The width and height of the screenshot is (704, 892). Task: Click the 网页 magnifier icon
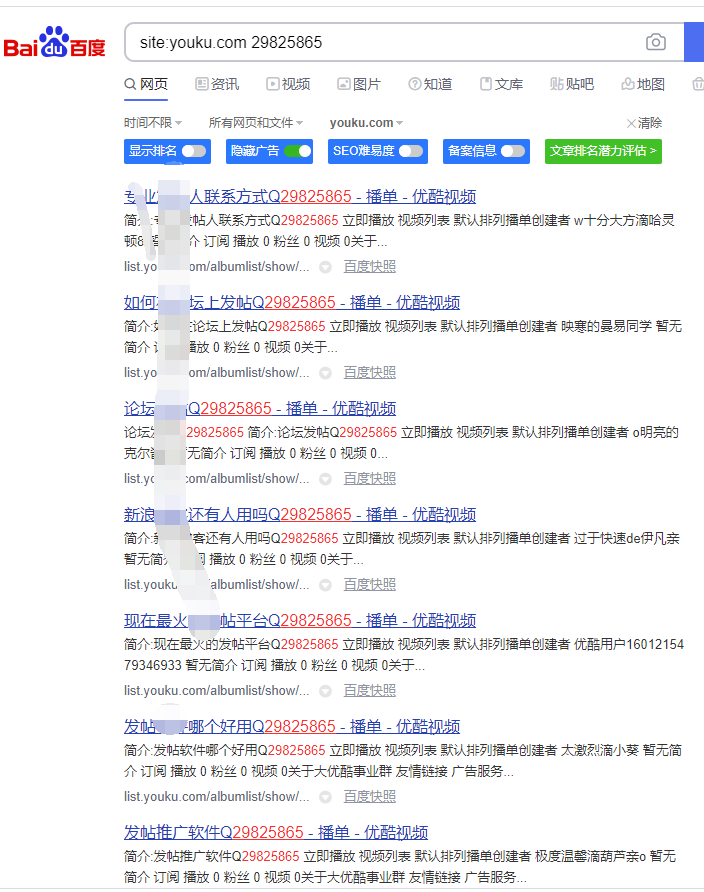pyautogui.click(x=130, y=84)
